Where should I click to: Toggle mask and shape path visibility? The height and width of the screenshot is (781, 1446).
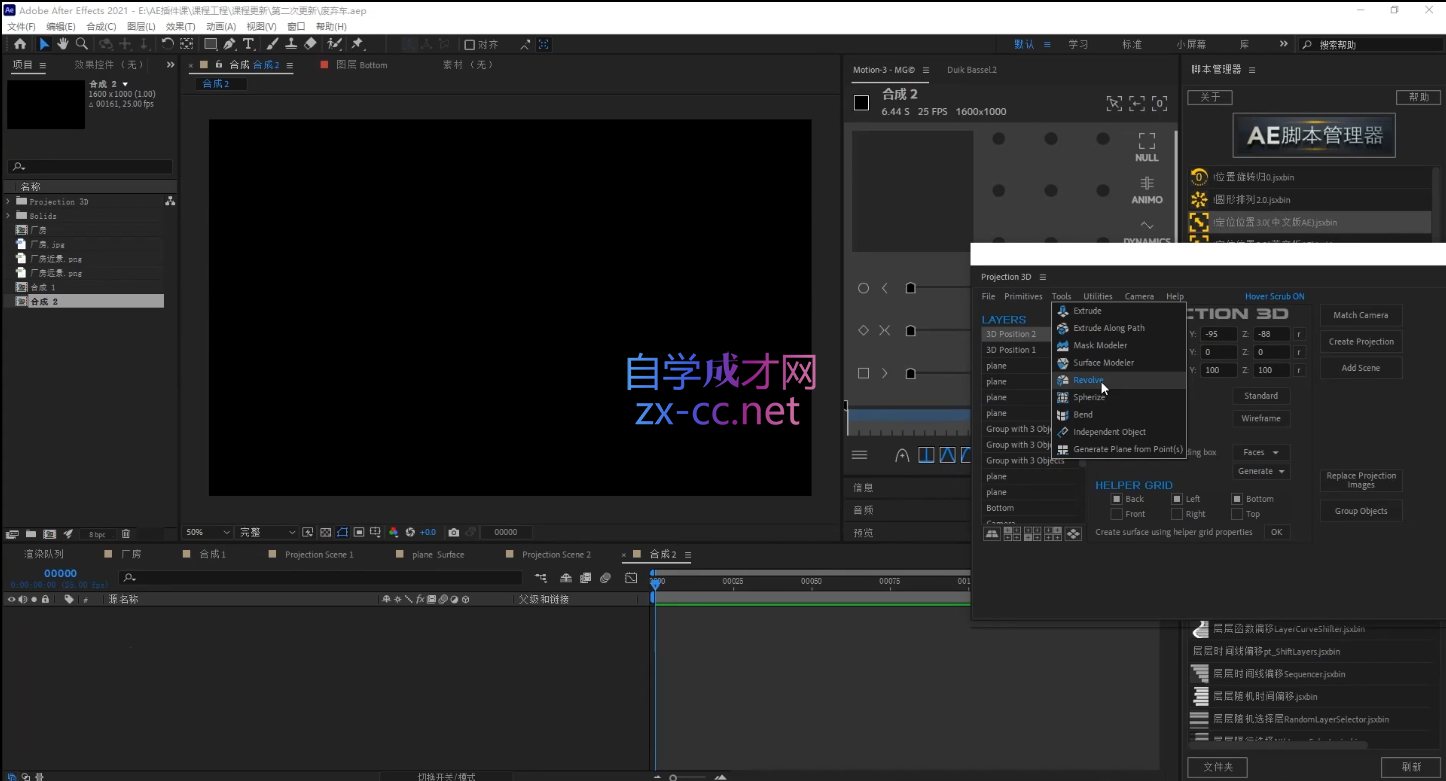tap(343, 533)
